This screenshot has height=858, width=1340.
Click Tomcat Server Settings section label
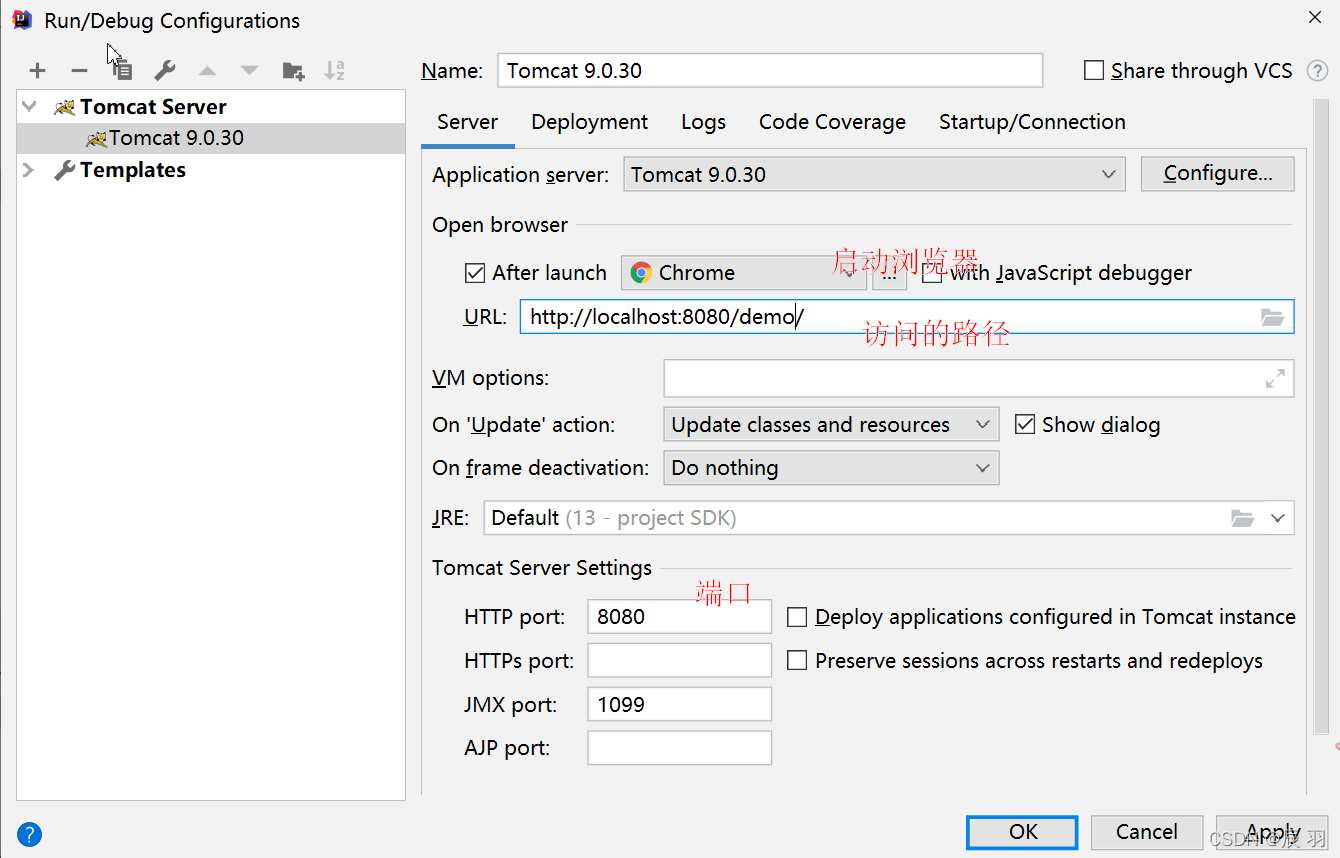542,568
